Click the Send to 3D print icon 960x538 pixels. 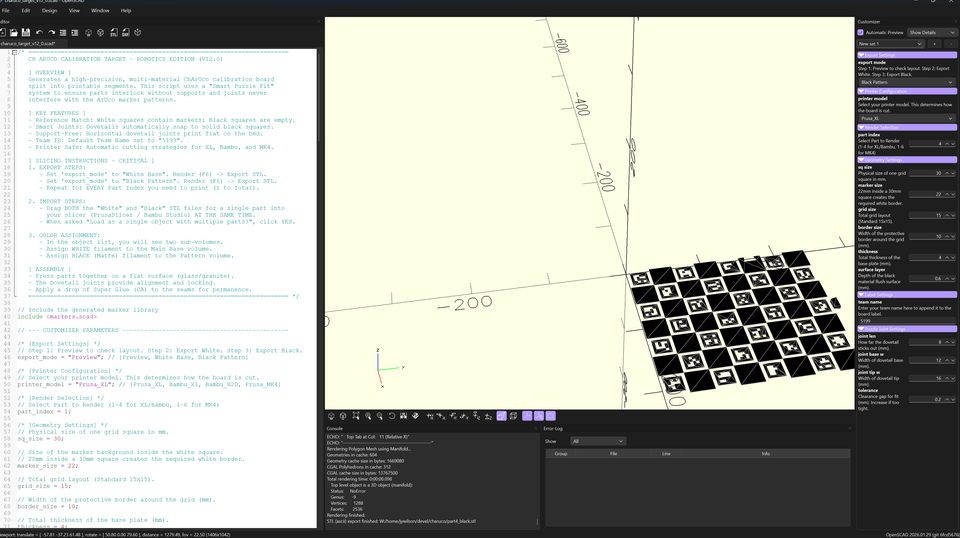tap(138, 32)
